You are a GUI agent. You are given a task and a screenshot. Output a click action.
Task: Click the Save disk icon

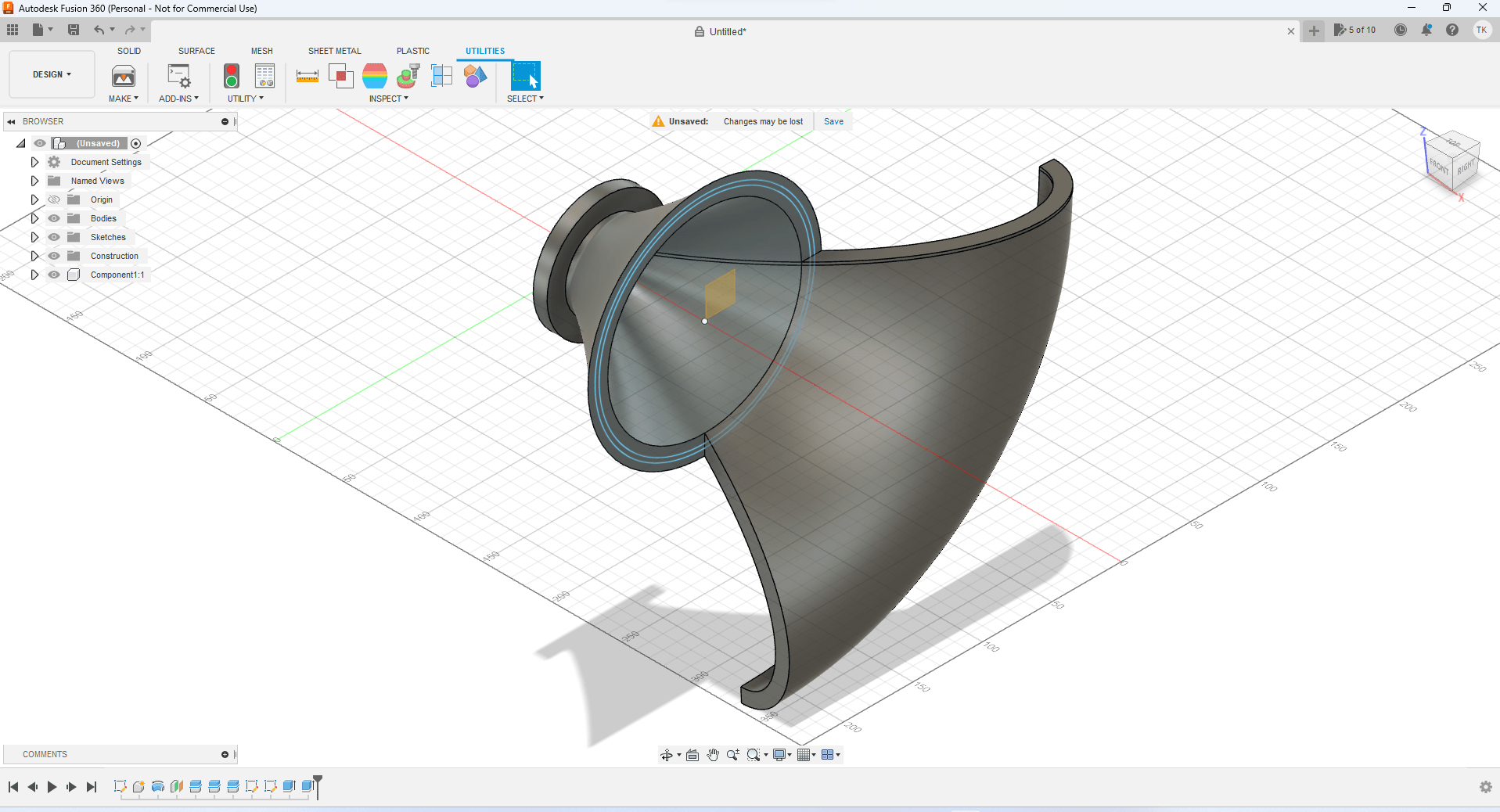74,30
